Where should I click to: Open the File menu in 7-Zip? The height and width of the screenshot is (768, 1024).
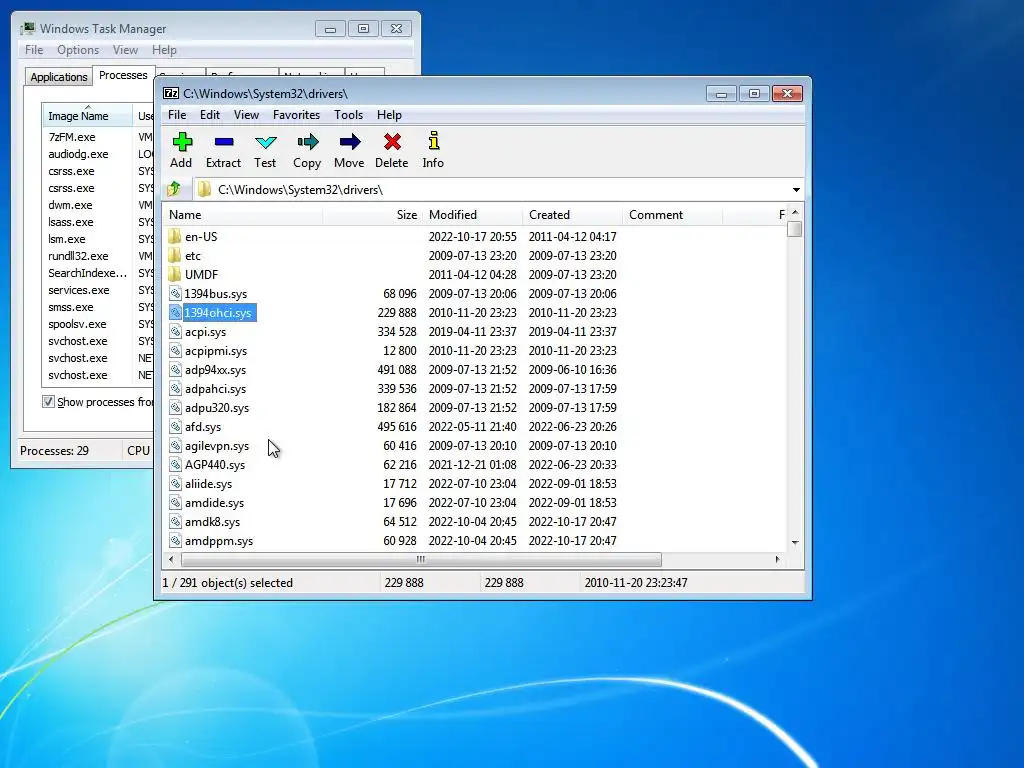point(177,115)
